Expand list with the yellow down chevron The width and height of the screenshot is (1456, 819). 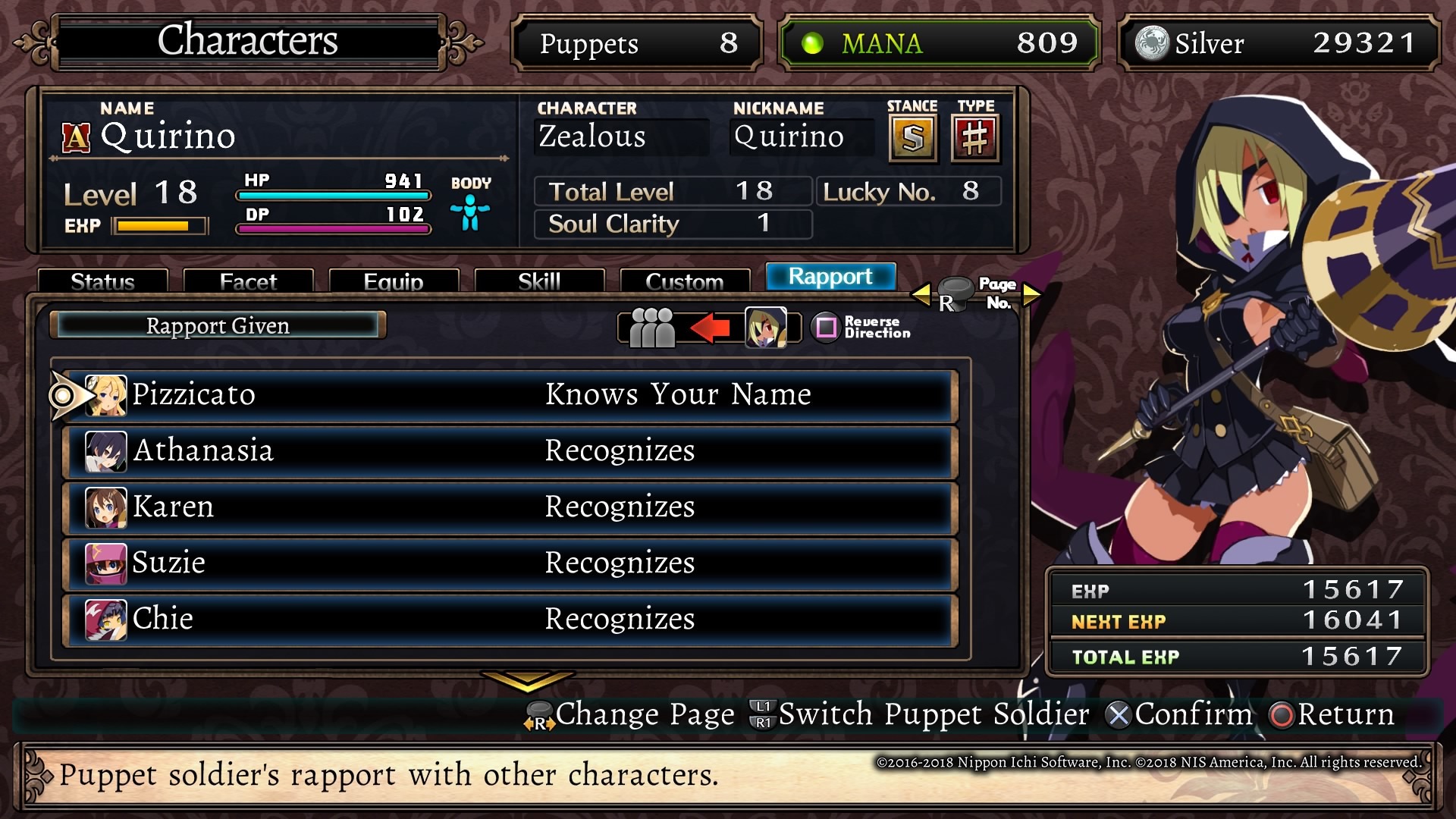tap(528, 680)
